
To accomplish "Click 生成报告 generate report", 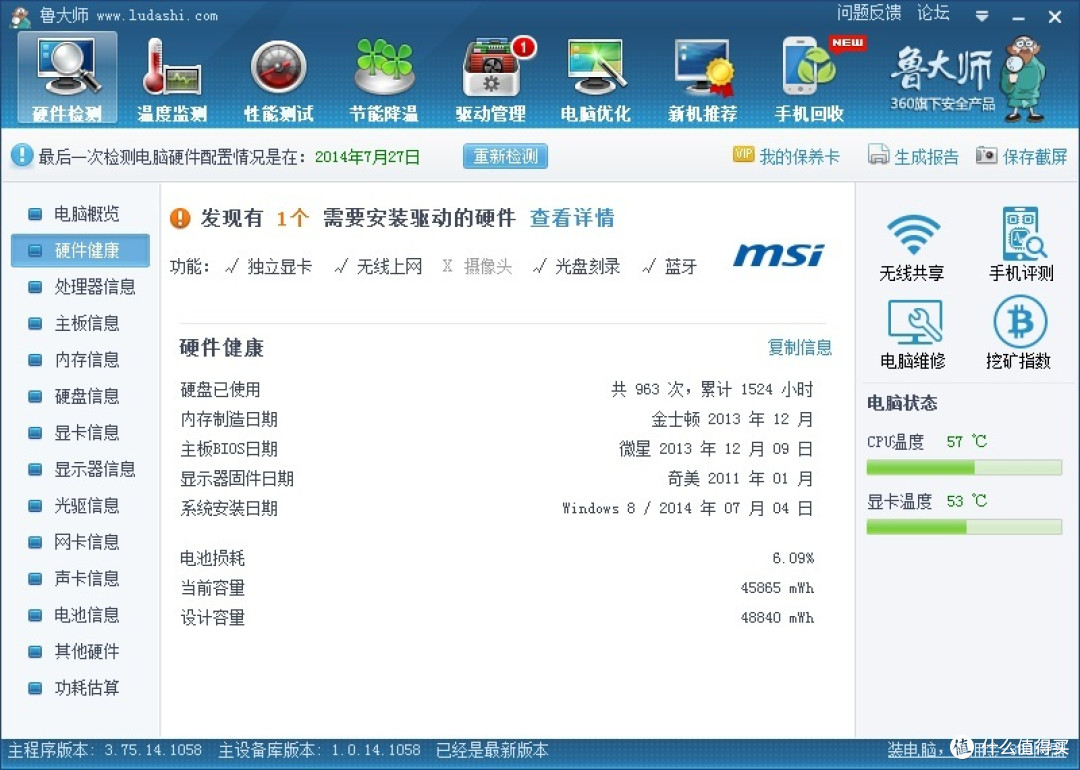I will [913, 156].
